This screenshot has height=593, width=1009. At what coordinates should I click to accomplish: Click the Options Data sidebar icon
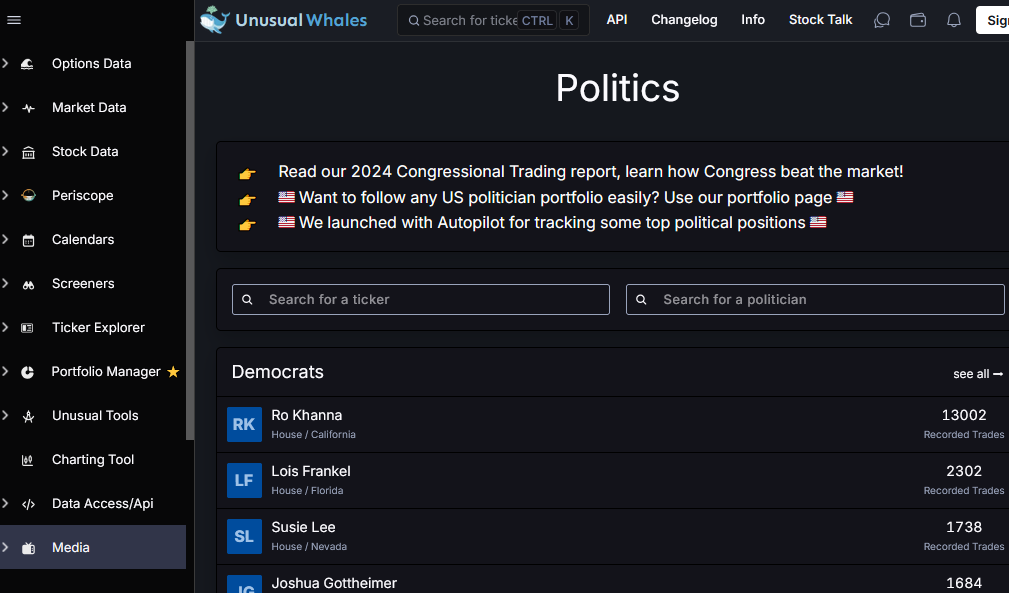28,64
